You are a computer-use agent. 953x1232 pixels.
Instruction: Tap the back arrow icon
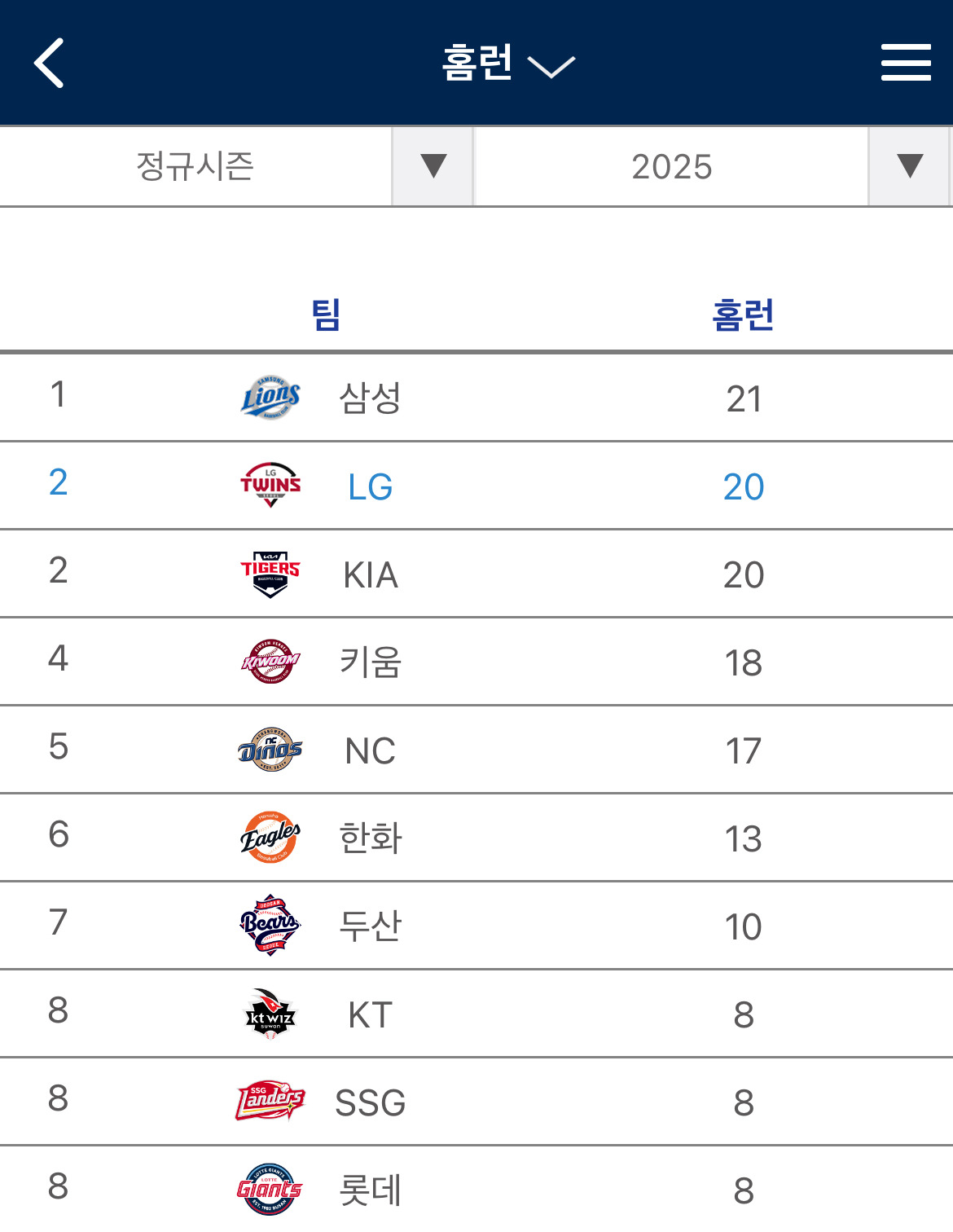coord(49,63)
